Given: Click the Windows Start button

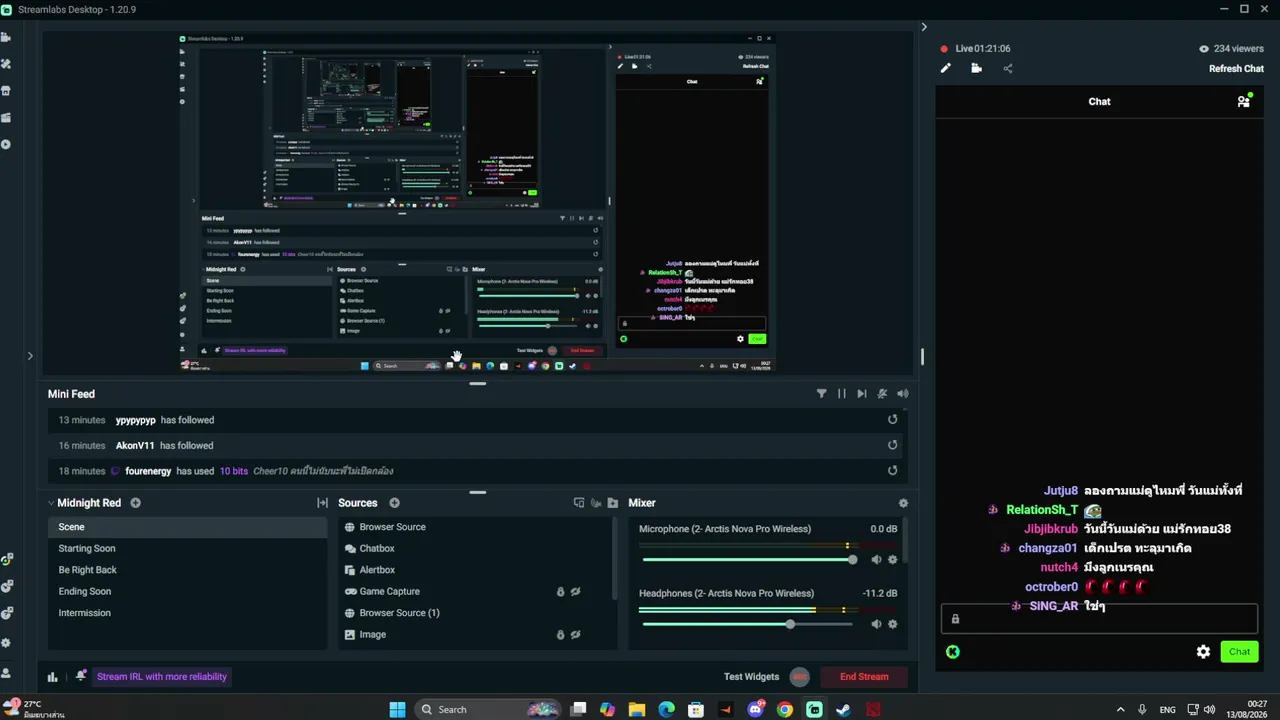Looking at the screenshot, I should point(397,710).
